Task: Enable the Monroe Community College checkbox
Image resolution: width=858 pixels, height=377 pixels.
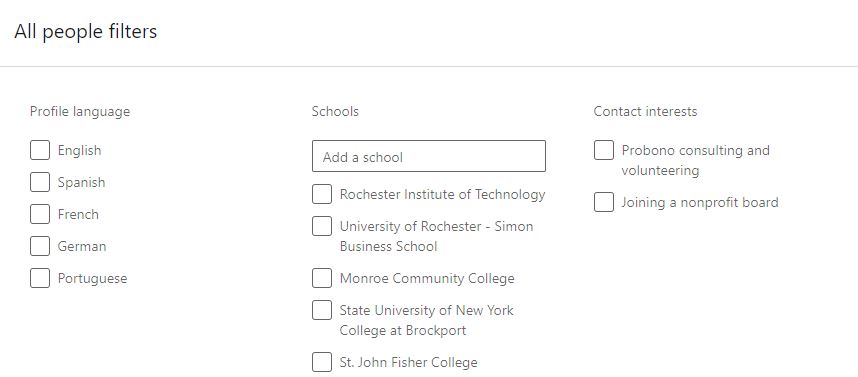Action: tap(322, 278)
